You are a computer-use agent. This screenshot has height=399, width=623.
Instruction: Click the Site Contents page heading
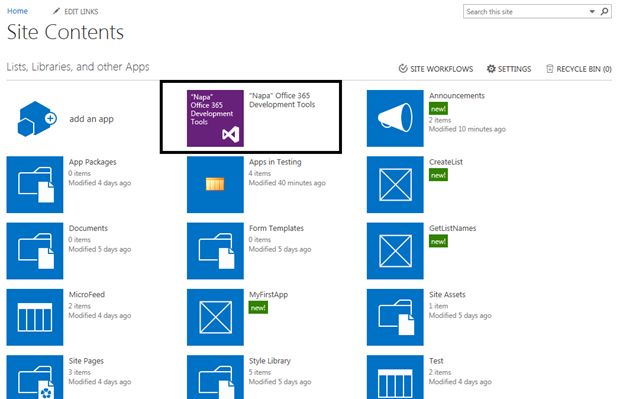(66, 32)
